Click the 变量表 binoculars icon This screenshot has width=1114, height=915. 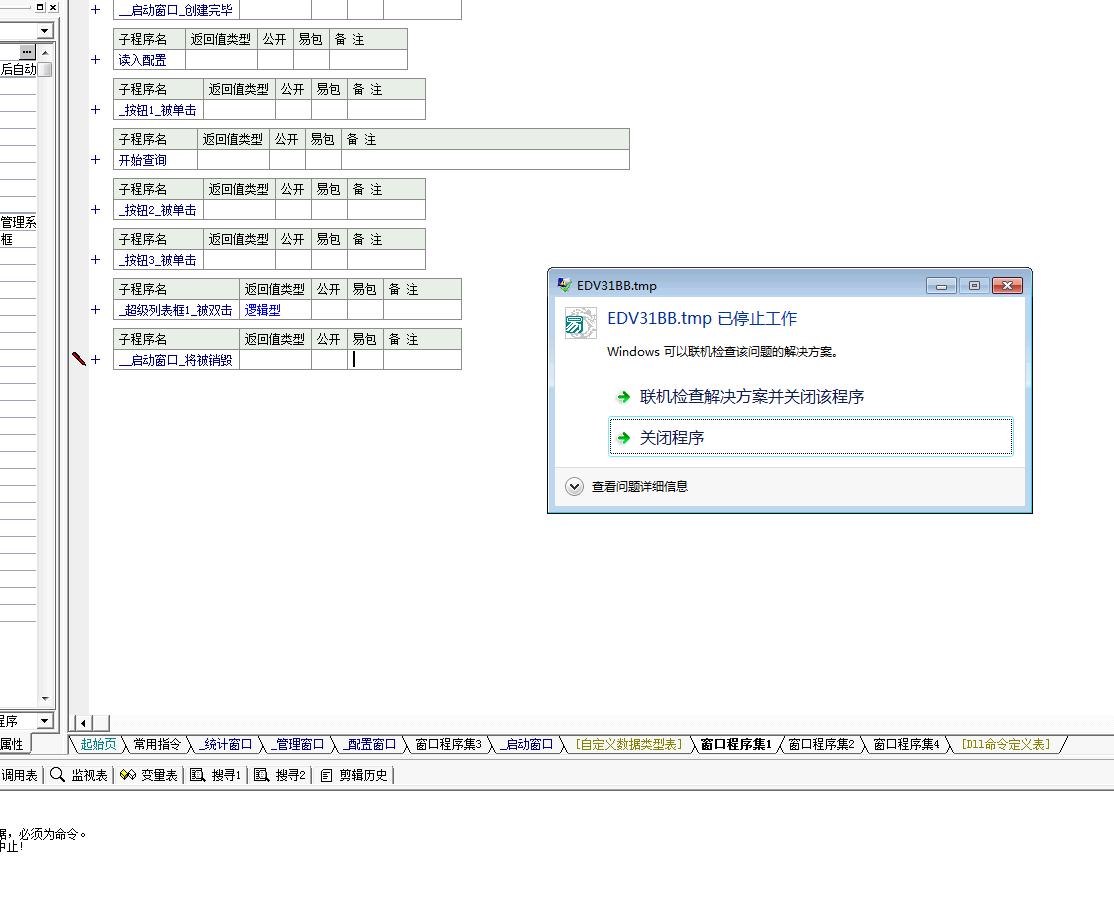click(127, 775)
